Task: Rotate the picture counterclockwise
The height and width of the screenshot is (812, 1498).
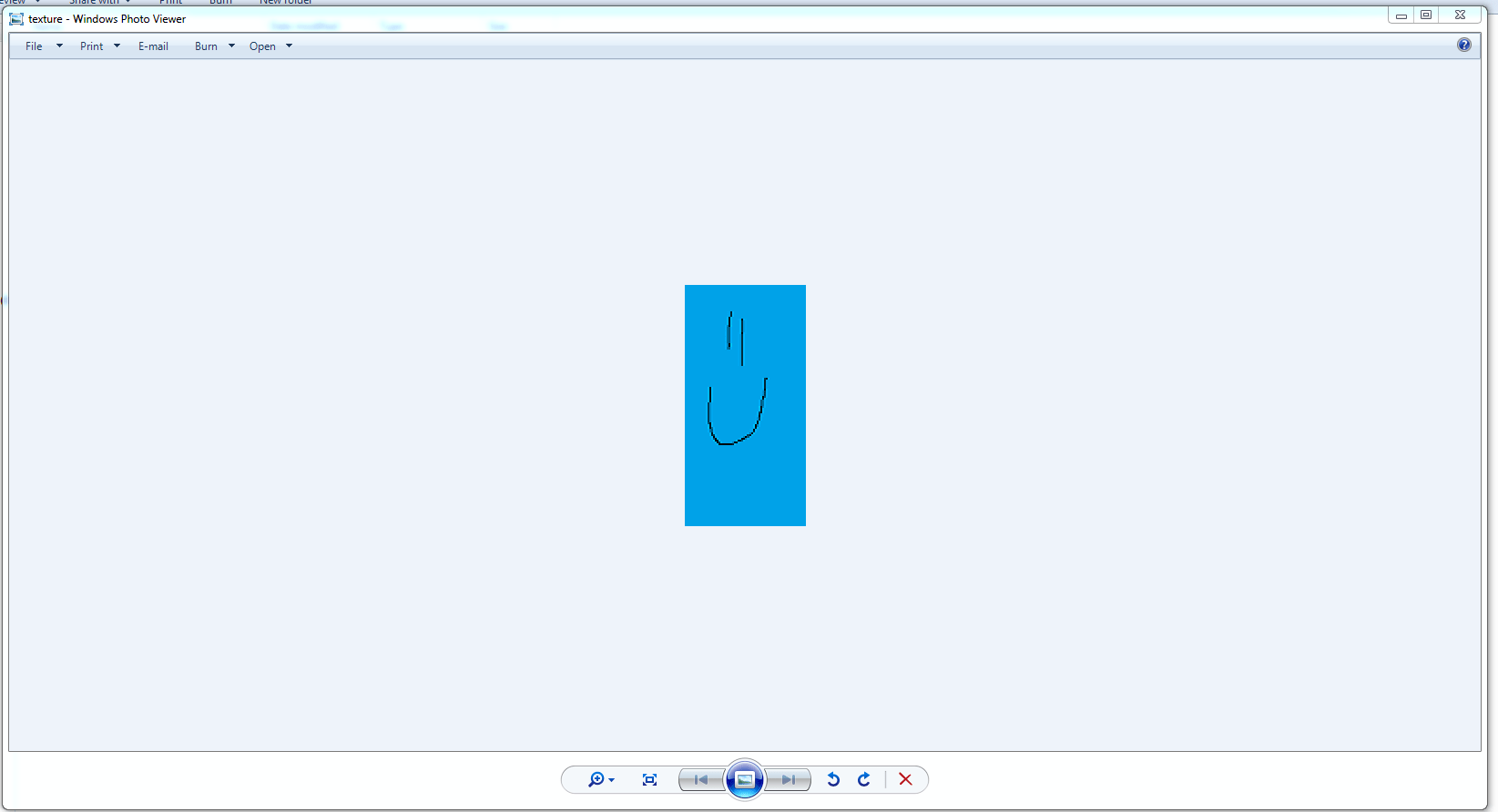Action: 833,779
